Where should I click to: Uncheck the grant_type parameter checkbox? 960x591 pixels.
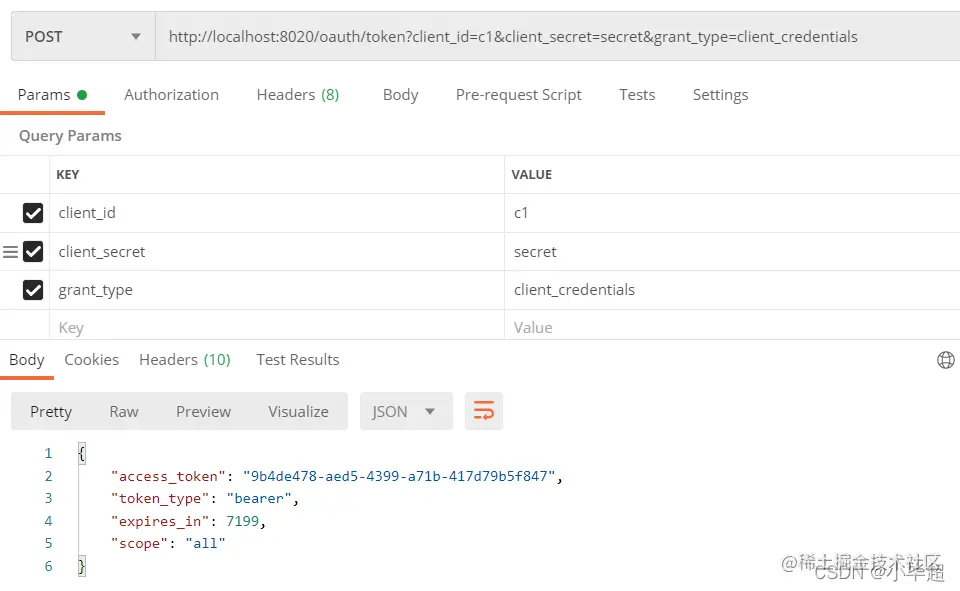(x=33, y=290)
